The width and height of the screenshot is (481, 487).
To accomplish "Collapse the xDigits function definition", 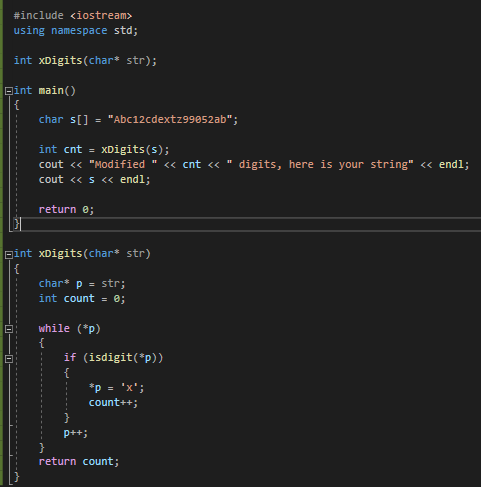I will pyautogui.click(x=9, y=254).
